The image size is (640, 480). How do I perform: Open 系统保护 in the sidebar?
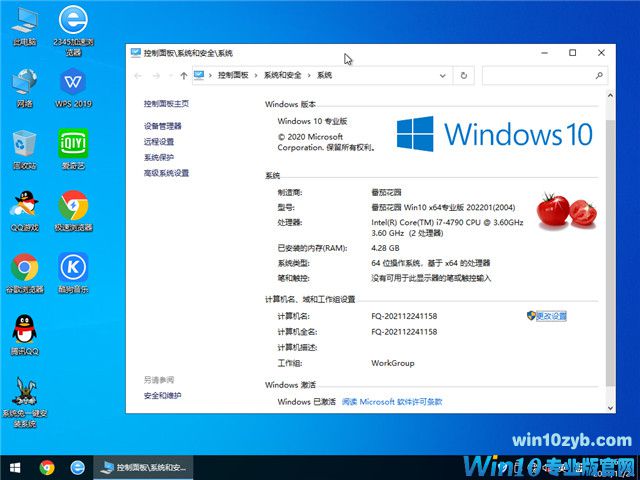(x=159, y=157)
